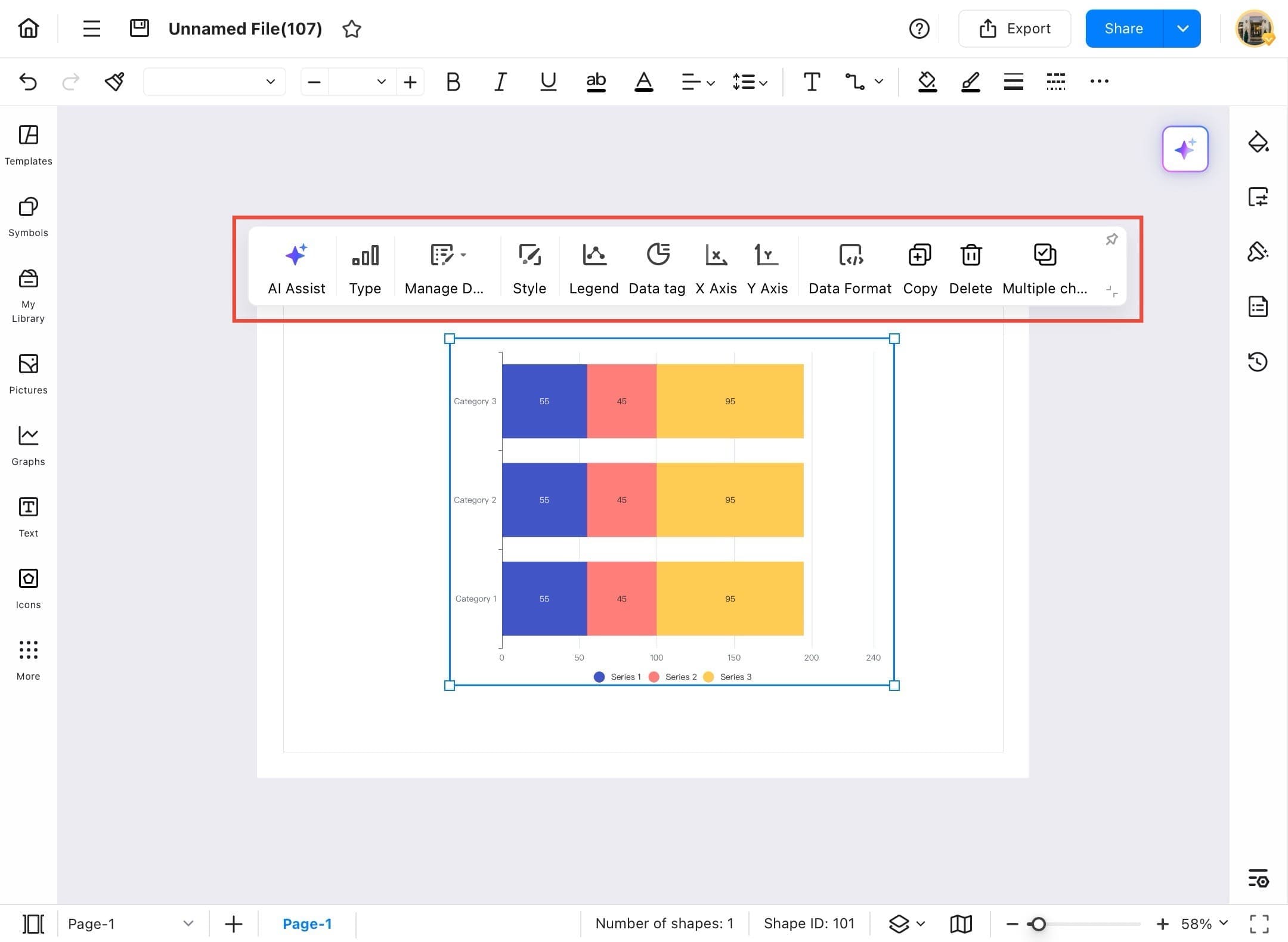Open the Style editor for the chart

point(530,265)
